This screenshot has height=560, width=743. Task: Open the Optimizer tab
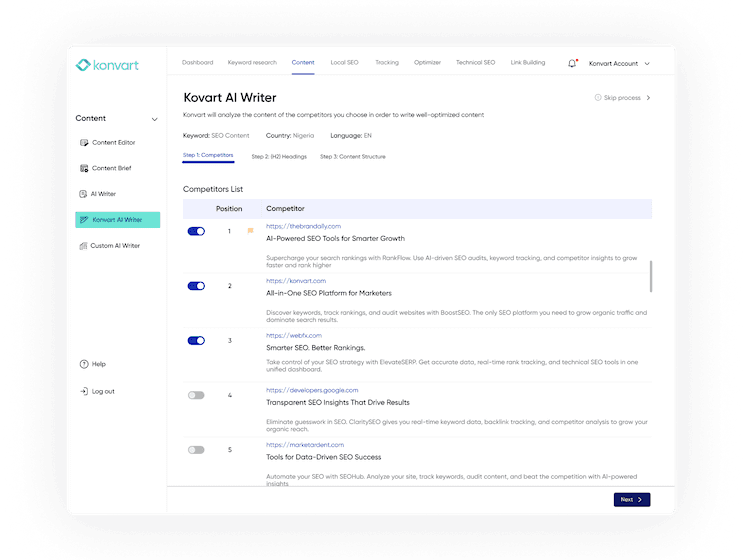point(427,63)
